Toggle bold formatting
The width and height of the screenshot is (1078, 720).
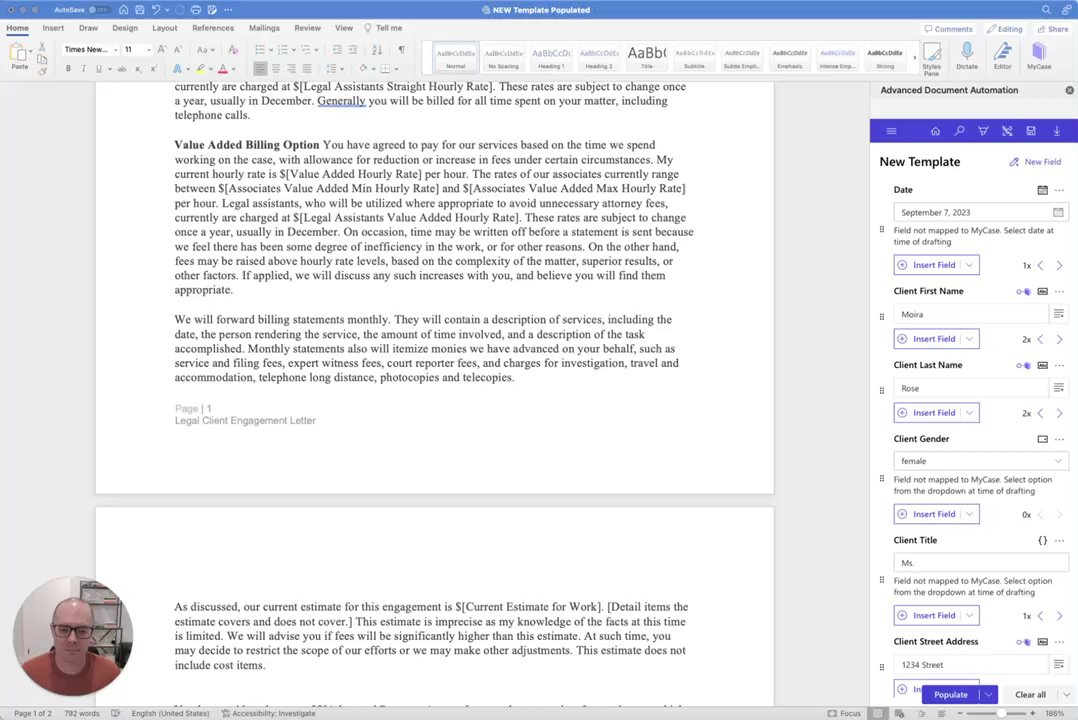pos(68,69)
